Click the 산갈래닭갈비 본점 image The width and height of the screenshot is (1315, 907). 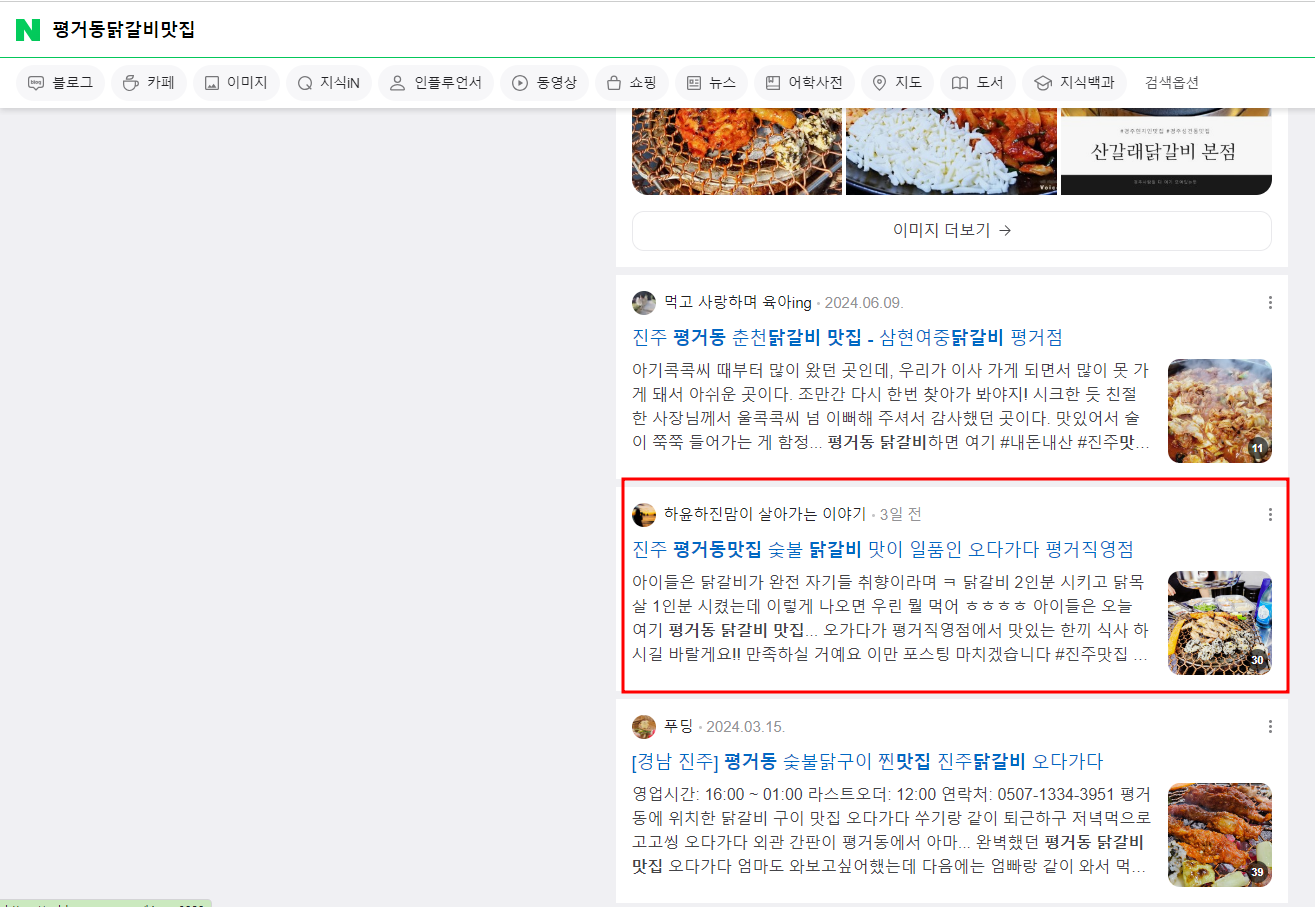coord(1165,151)
